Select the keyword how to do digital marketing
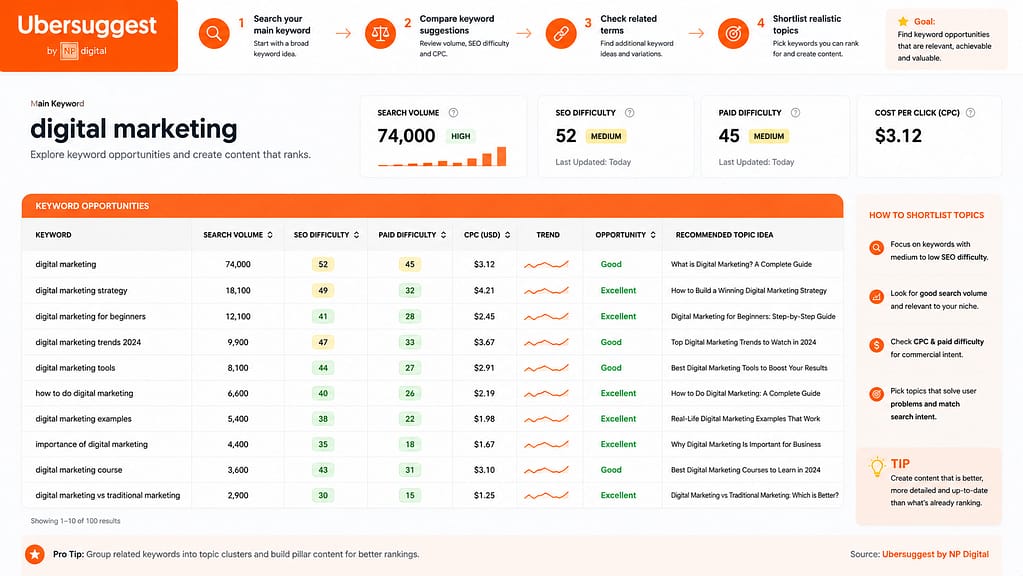This screenshot has height=576, width=1023. point(84,393)
